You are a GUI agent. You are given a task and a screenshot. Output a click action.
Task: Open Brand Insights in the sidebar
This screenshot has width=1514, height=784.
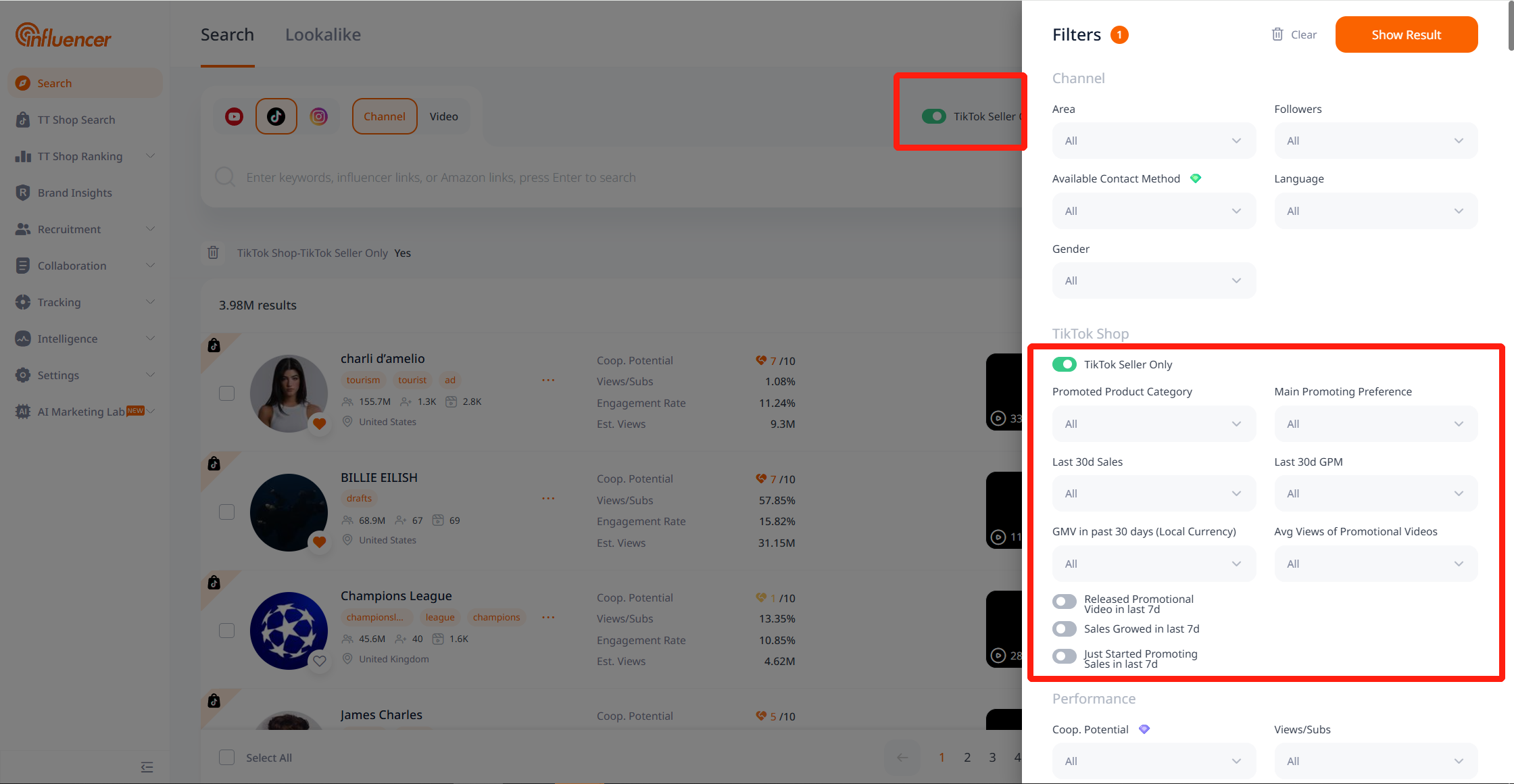click(x=74, y=193)
